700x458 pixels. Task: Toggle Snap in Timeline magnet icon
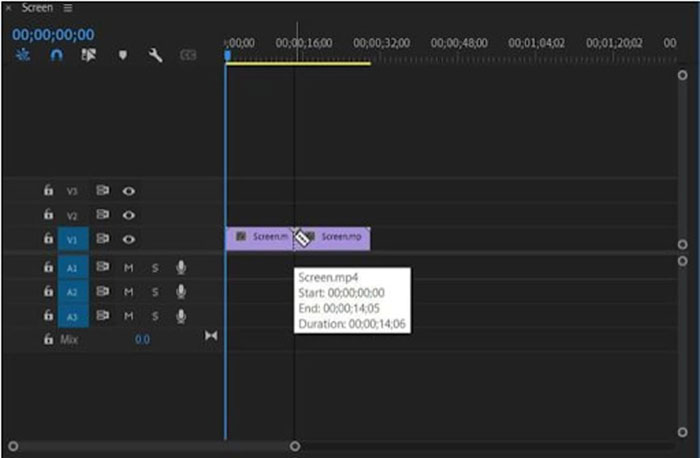coord(56,56)
